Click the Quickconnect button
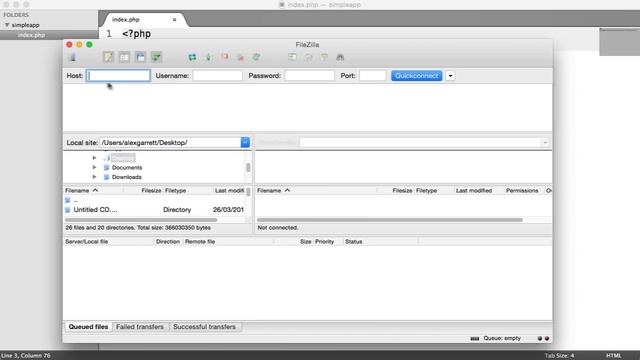 tap(417, 76)
